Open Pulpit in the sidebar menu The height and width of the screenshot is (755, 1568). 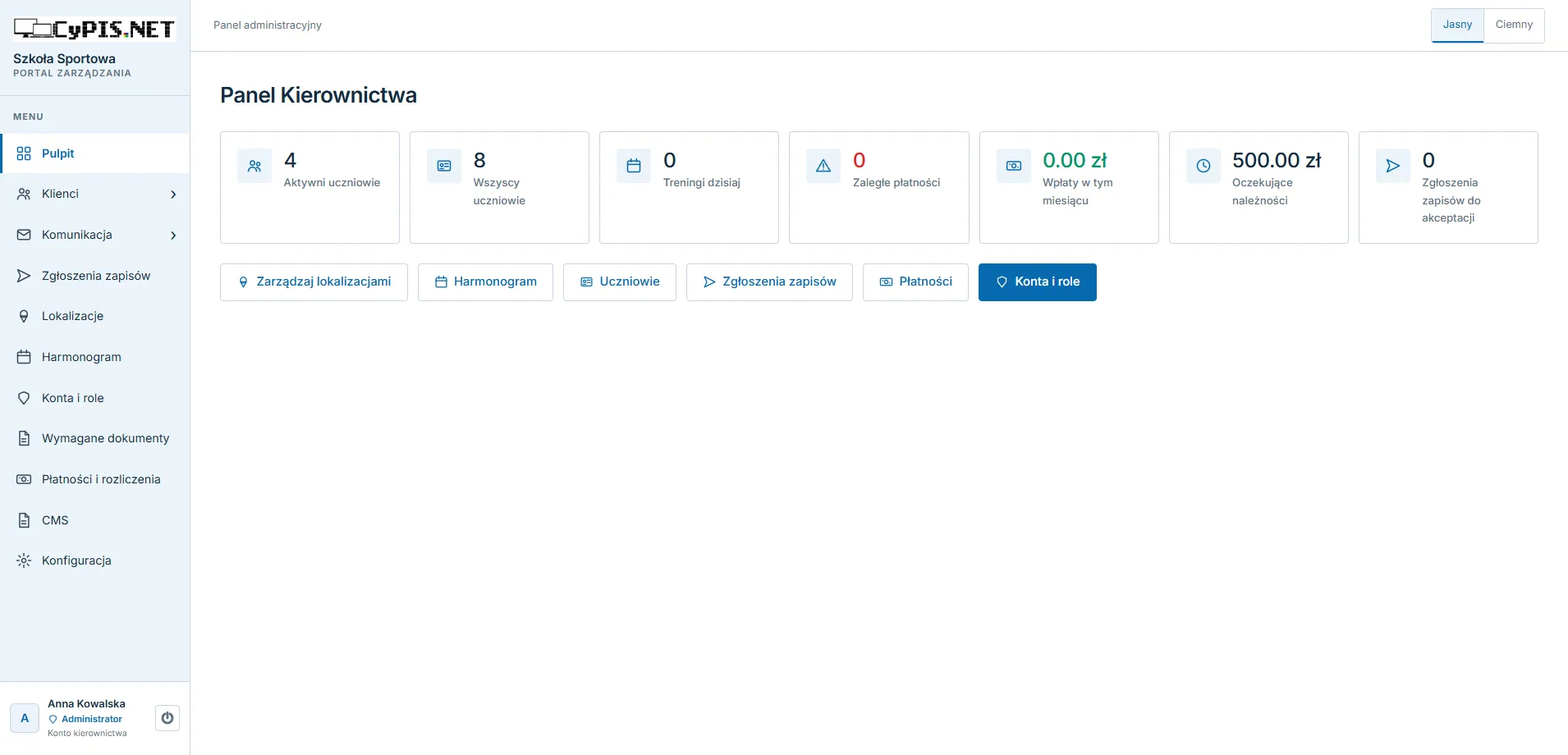[x=95, y=153]
